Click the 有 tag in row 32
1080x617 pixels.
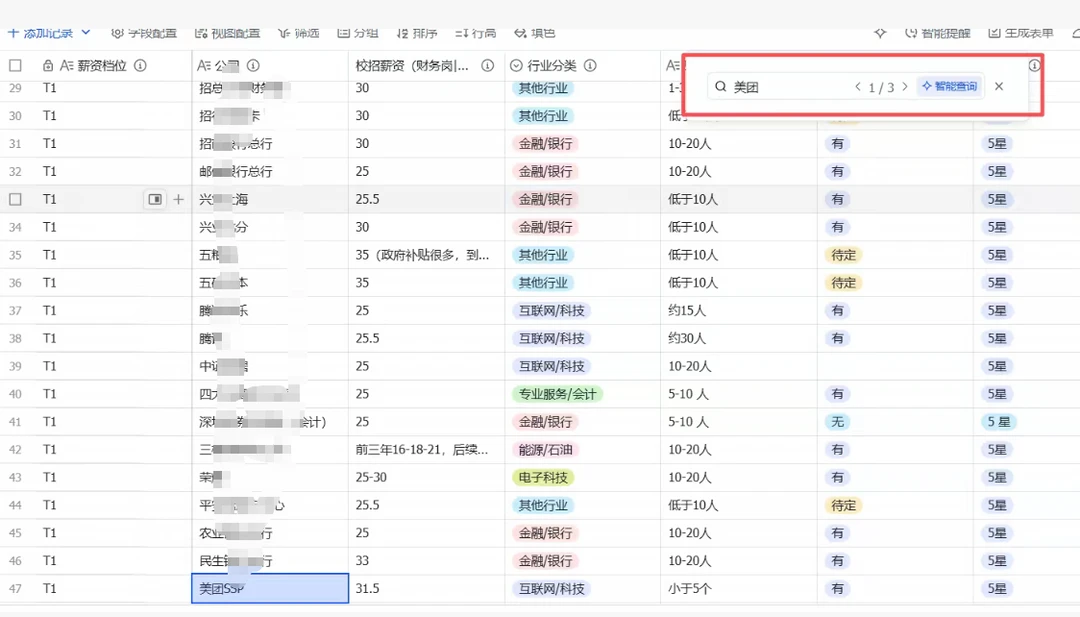[x=837, y=171]
